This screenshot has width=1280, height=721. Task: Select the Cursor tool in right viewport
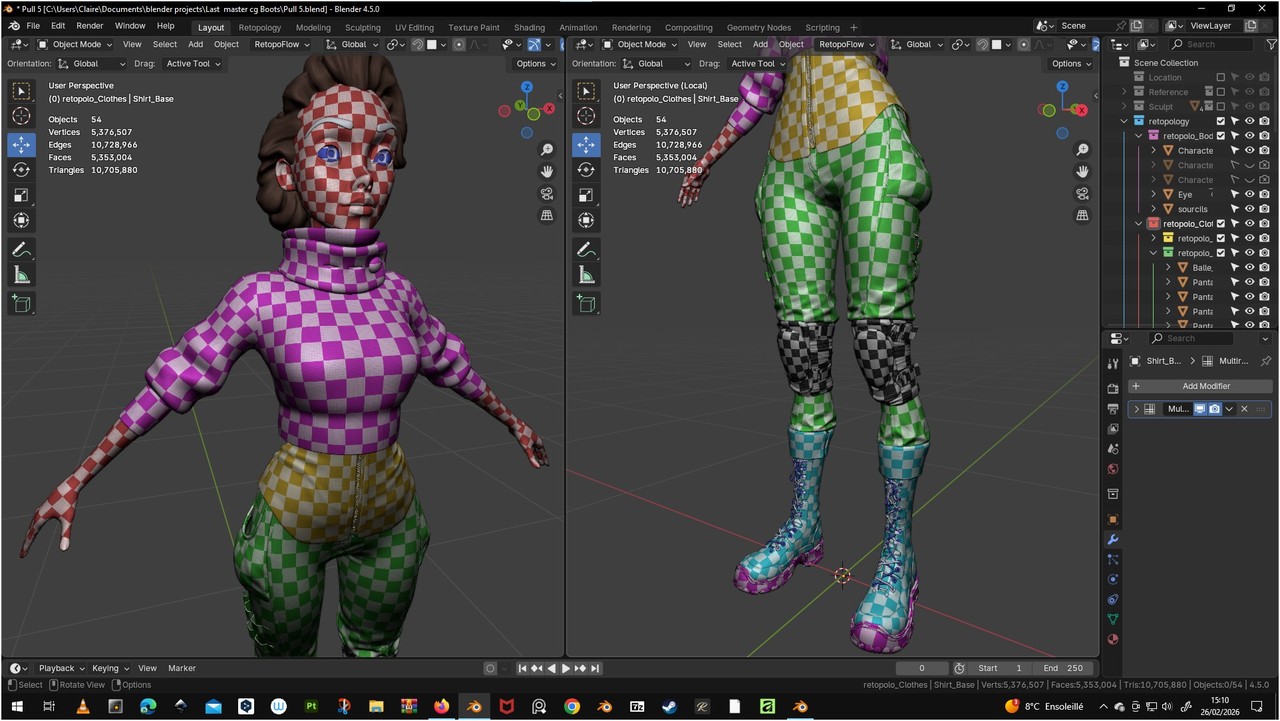[x=586, y=117]
